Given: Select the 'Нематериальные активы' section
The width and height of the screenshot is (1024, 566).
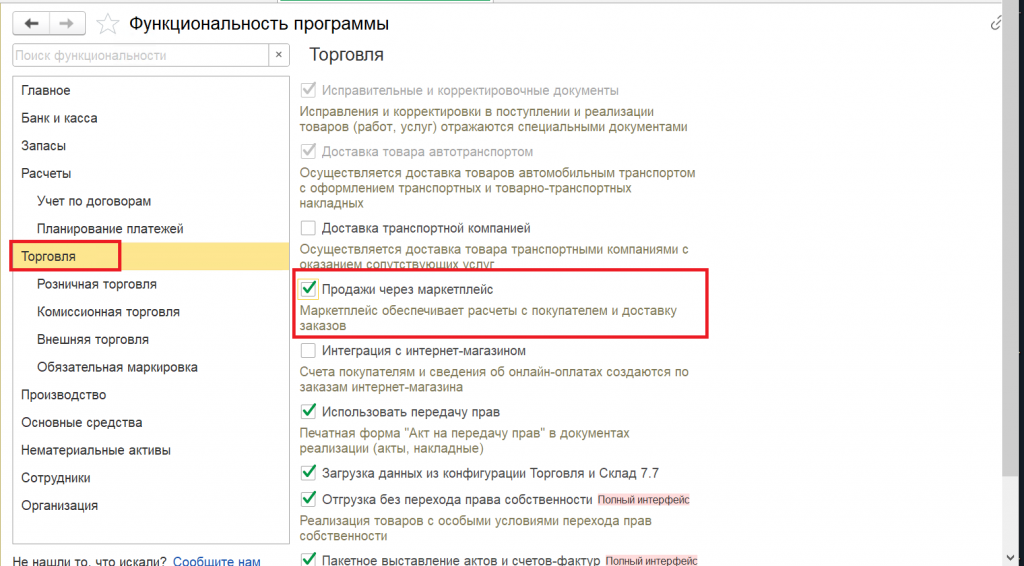Looking at the screenshot, I should pyautogui.click(x=151, y=450).
